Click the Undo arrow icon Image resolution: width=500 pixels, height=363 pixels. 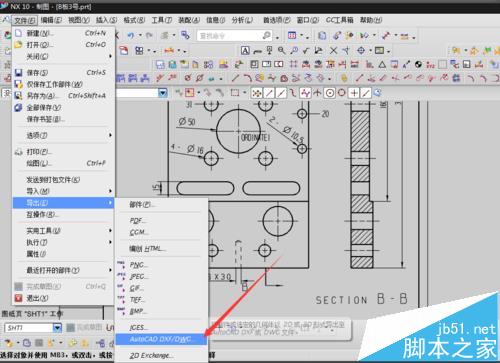[x=131, y=35]
